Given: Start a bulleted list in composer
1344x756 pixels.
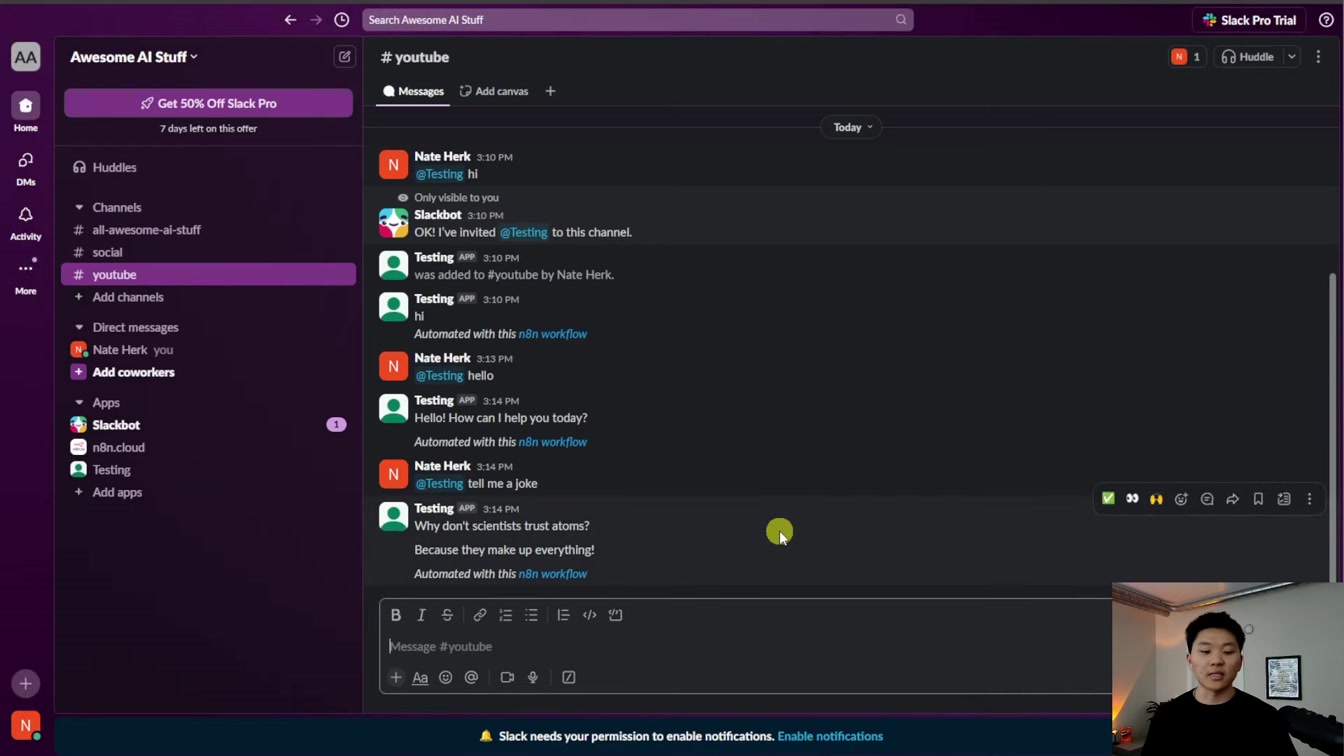Looking at the screenshot, I should [x=532, y=615].
